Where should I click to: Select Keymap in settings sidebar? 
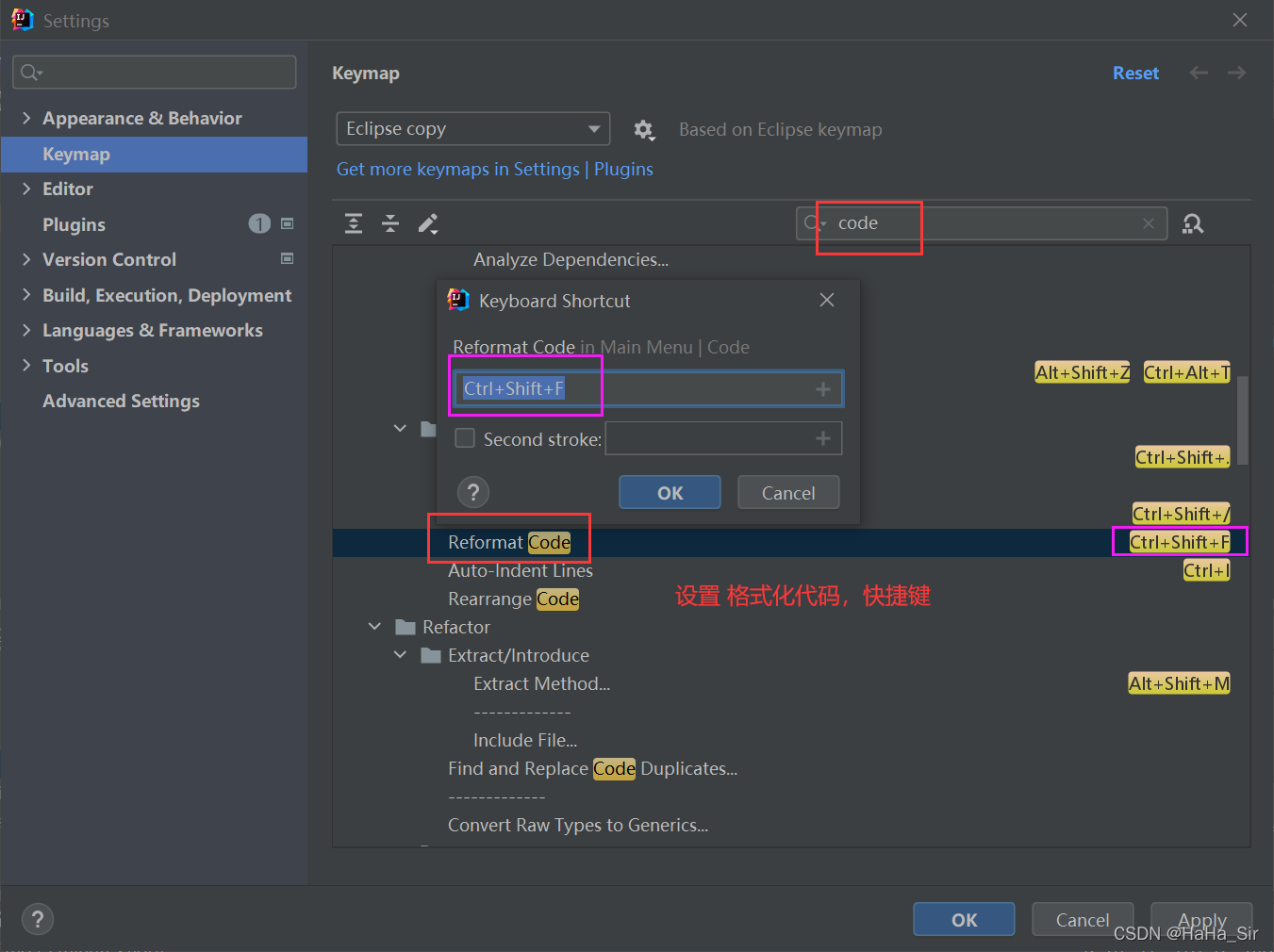pos(154,154)
